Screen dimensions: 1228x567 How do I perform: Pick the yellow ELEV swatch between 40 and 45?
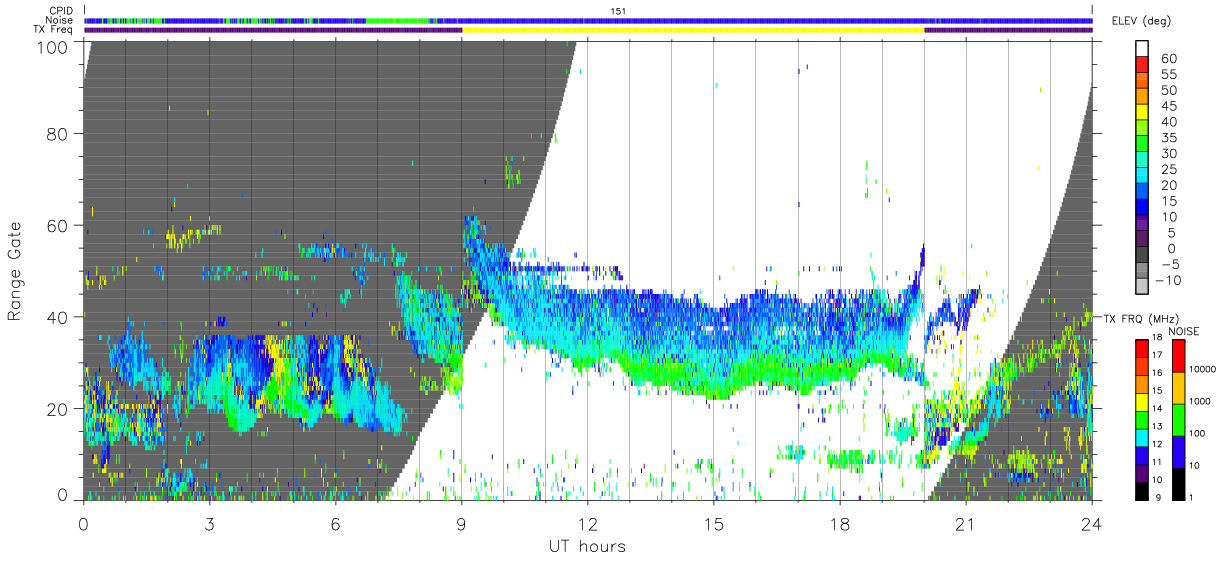(1143, 113)
